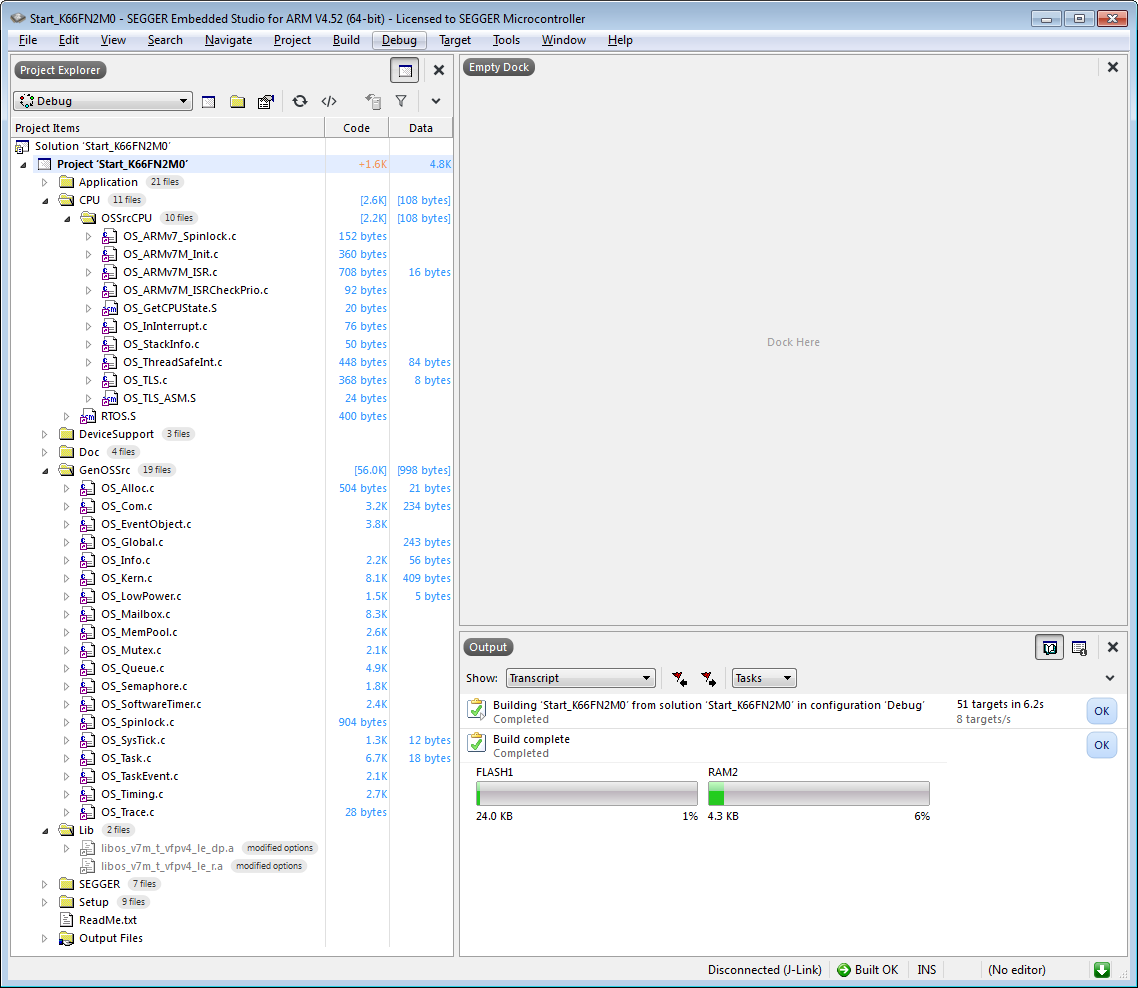Click the Doc folder icon
Image resolution: width=1138 pixels, height=988 pixels.
pos(66,452)
